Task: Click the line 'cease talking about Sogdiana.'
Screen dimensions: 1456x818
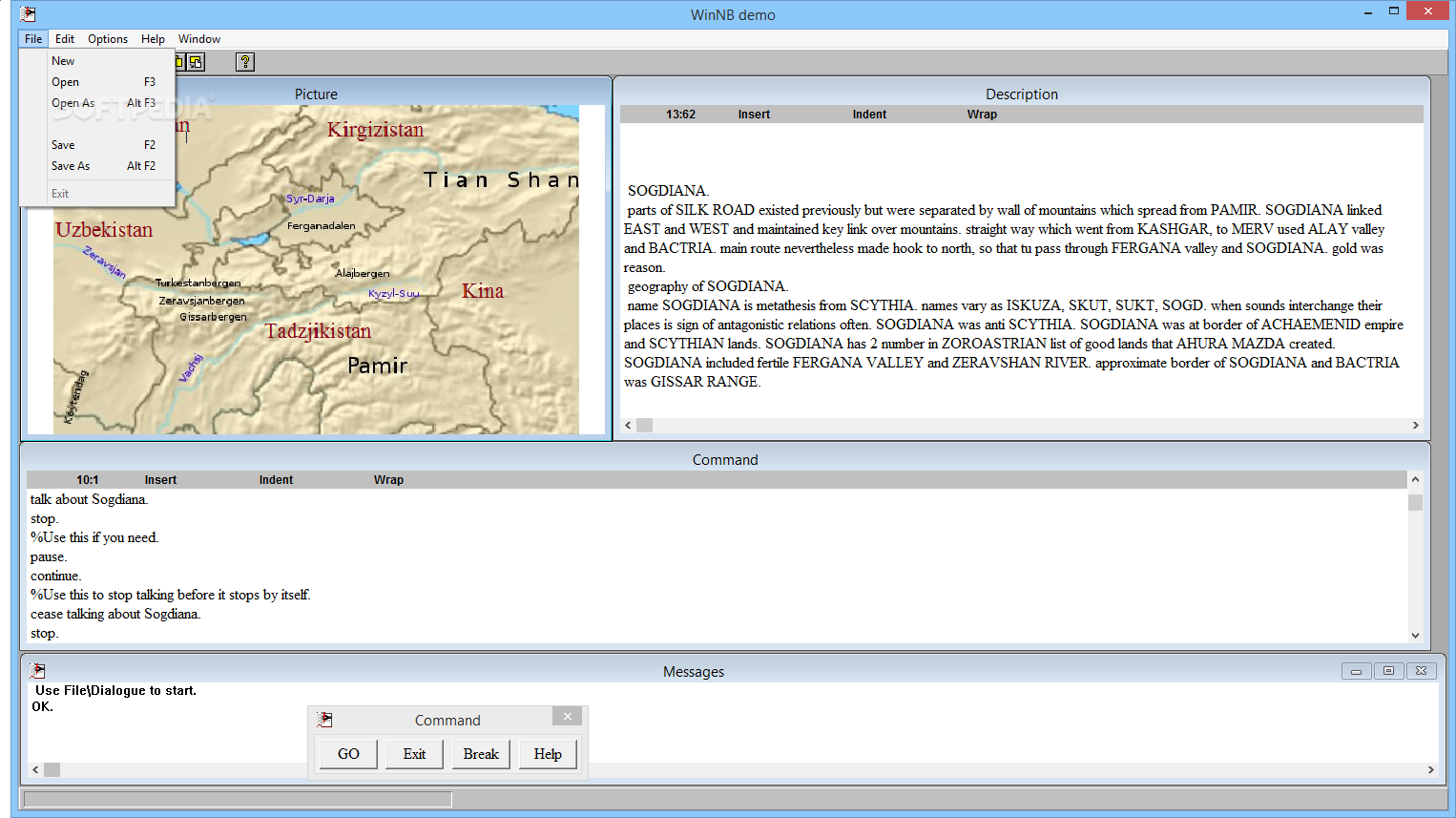Action: pos(115,614)
